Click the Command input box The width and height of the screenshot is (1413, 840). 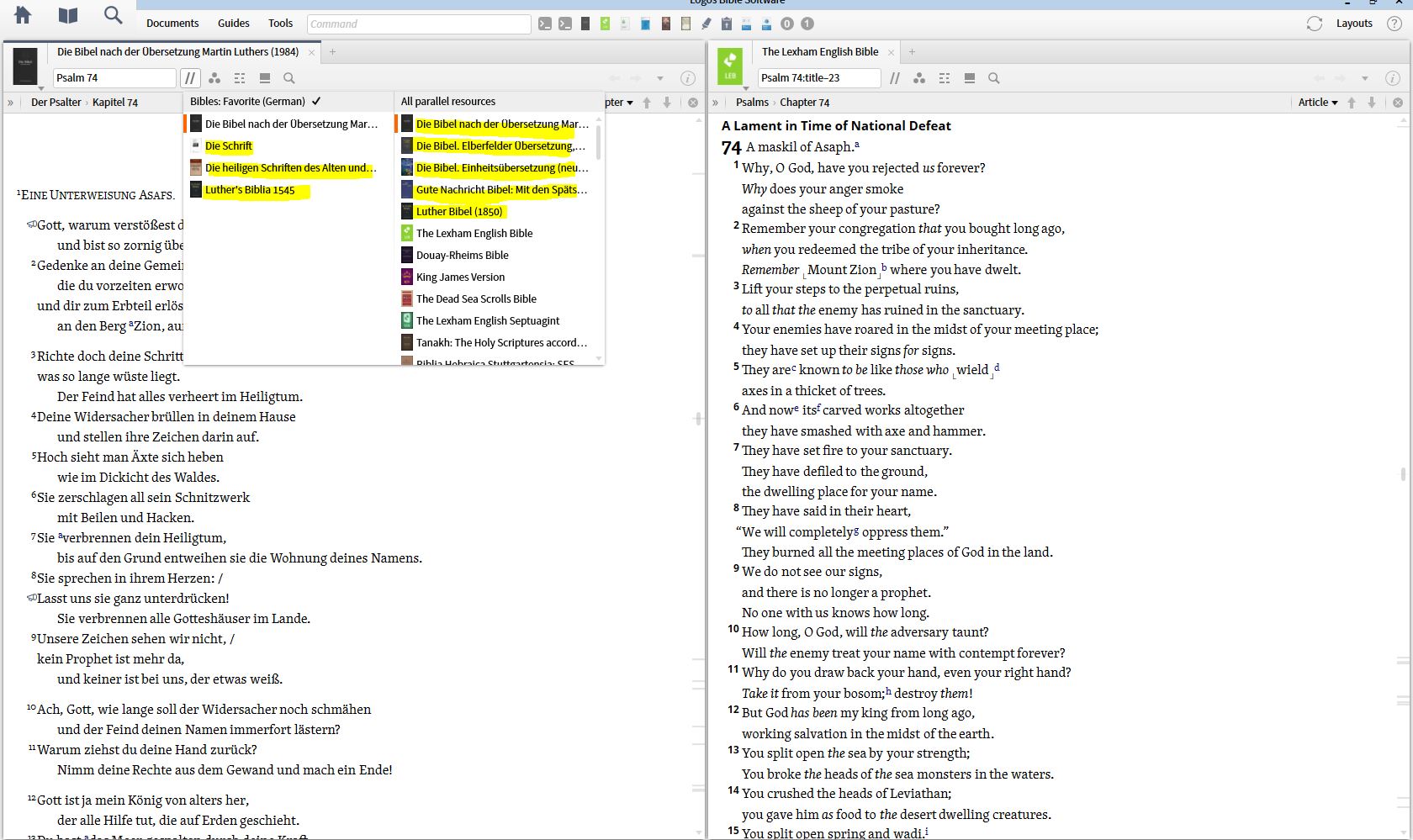pos(419,24)
